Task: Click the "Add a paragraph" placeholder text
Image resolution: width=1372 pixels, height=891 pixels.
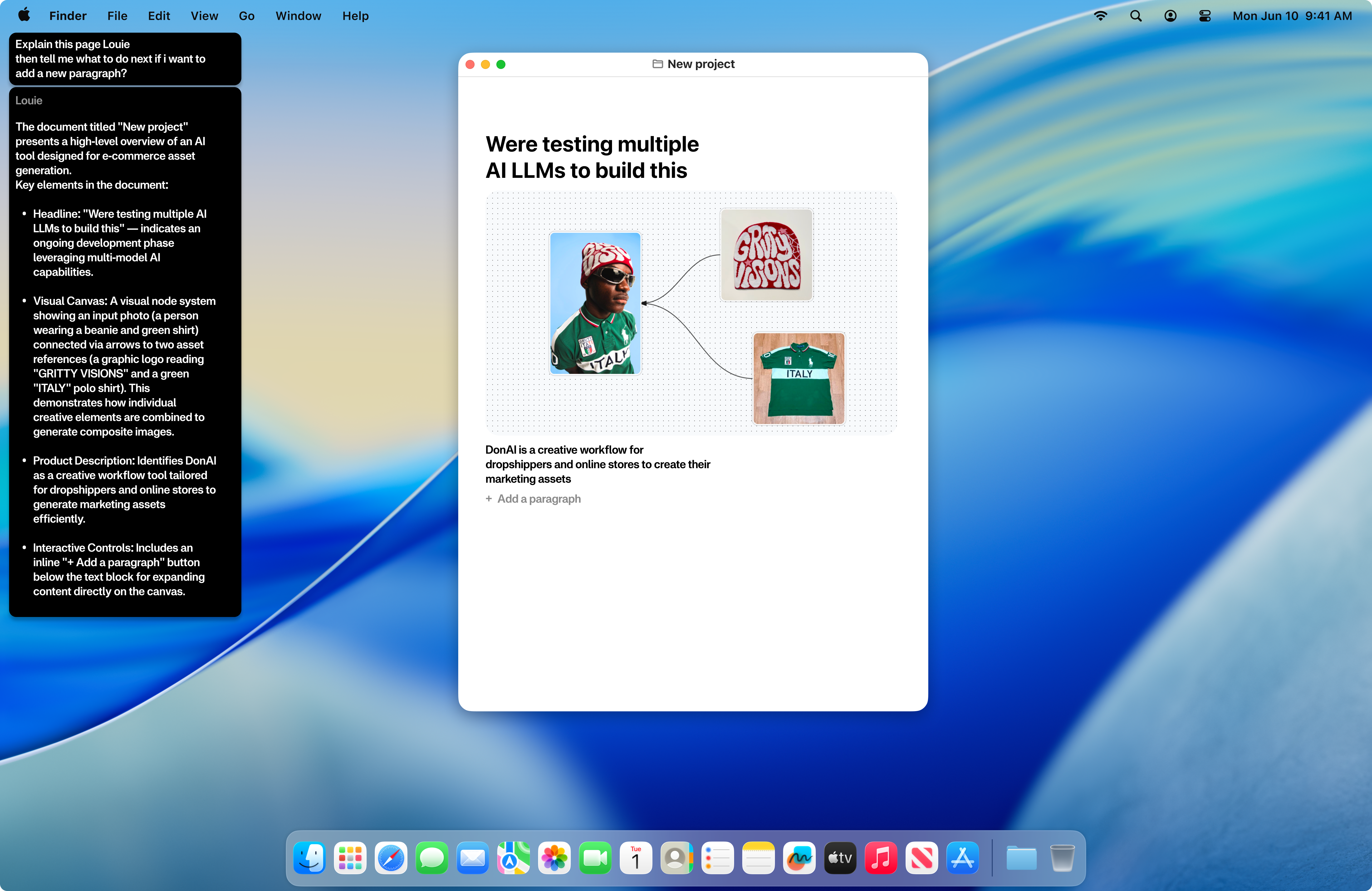Action: pos(539,499)
